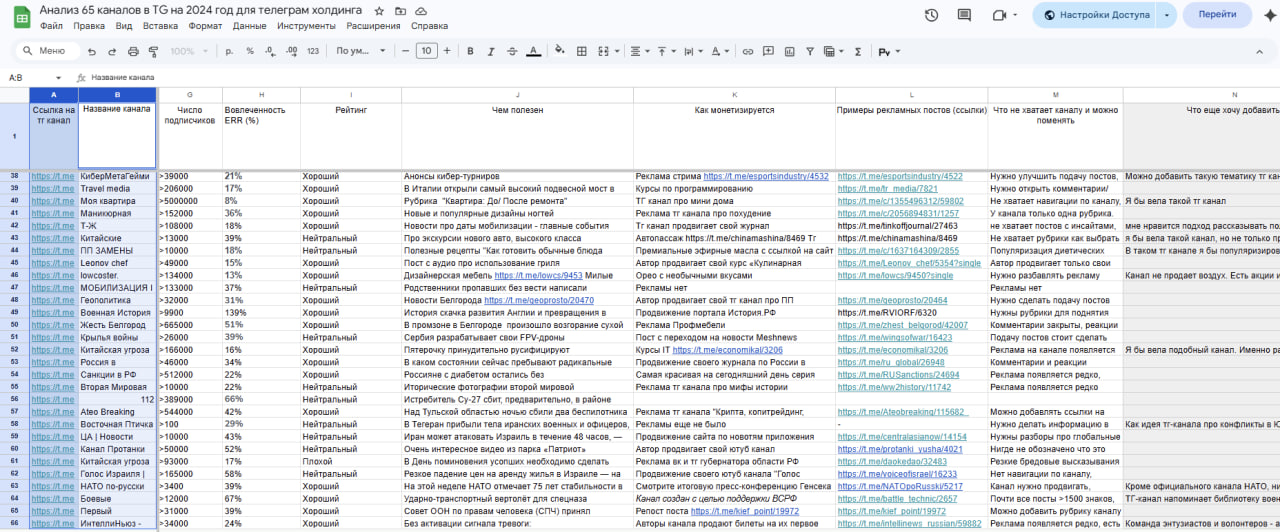Click the borders grid icon

(582, 51)
